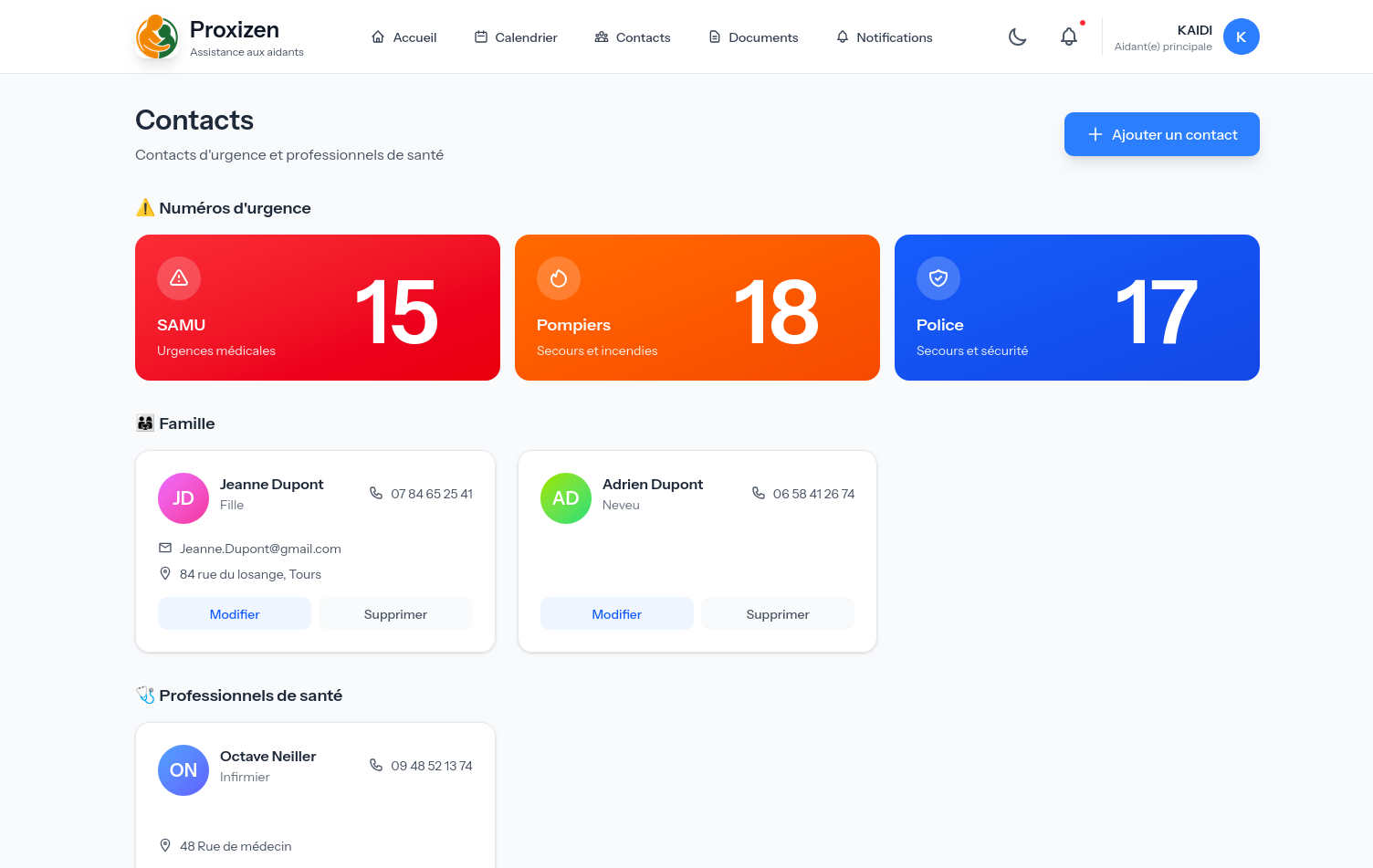Open the Documents menu item
The image size is (1373, 868).
point(754,37)
